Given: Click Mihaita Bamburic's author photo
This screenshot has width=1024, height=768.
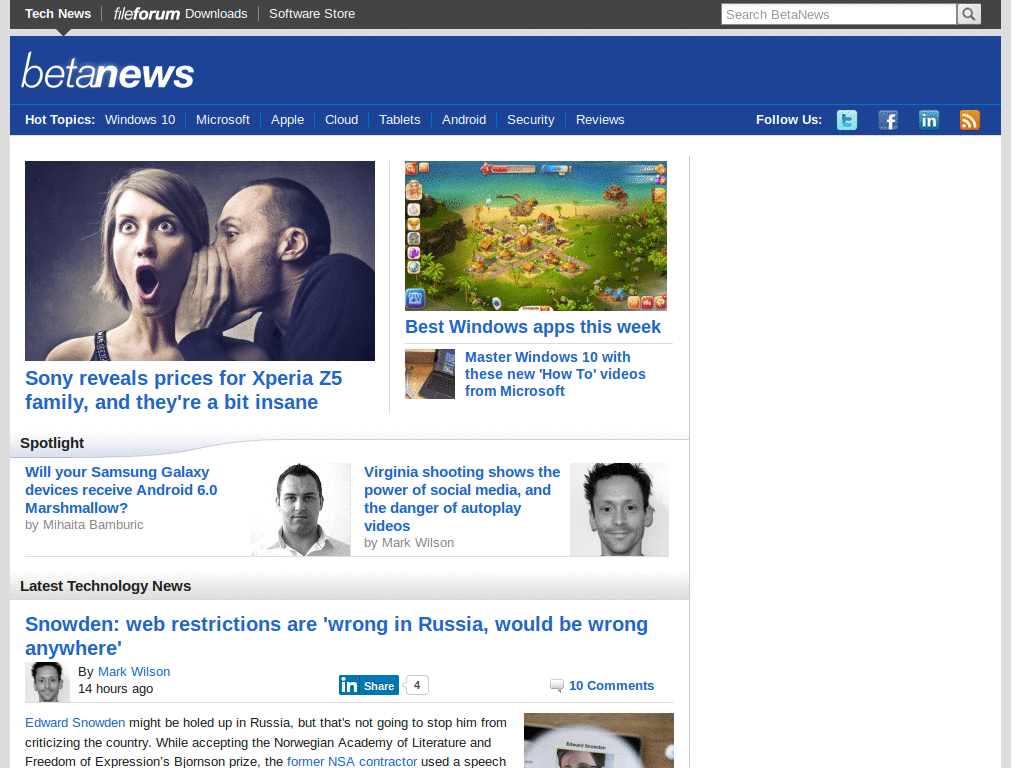Looking at the screenshot, I should click(301, 509).
